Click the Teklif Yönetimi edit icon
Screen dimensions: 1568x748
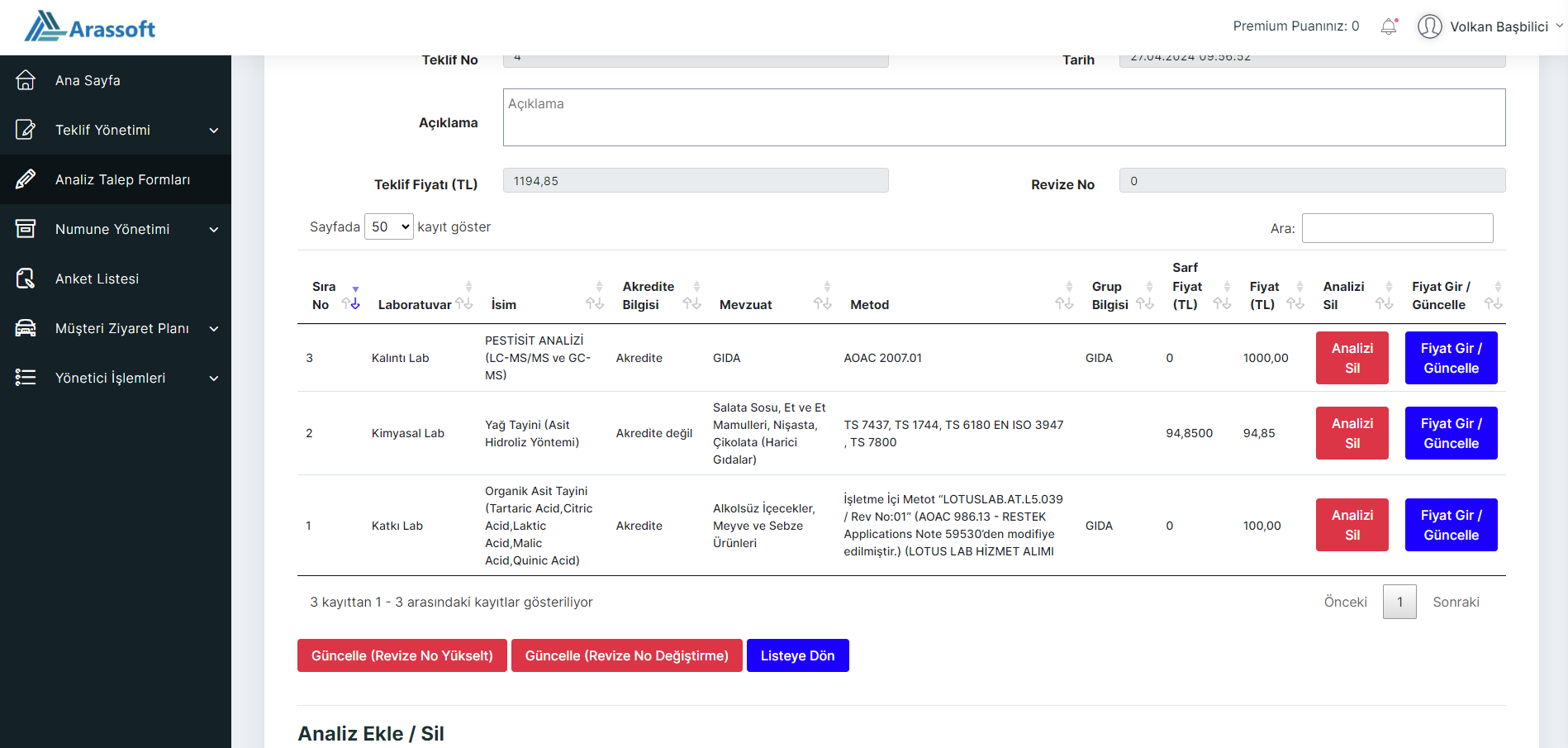coord(26,130)
